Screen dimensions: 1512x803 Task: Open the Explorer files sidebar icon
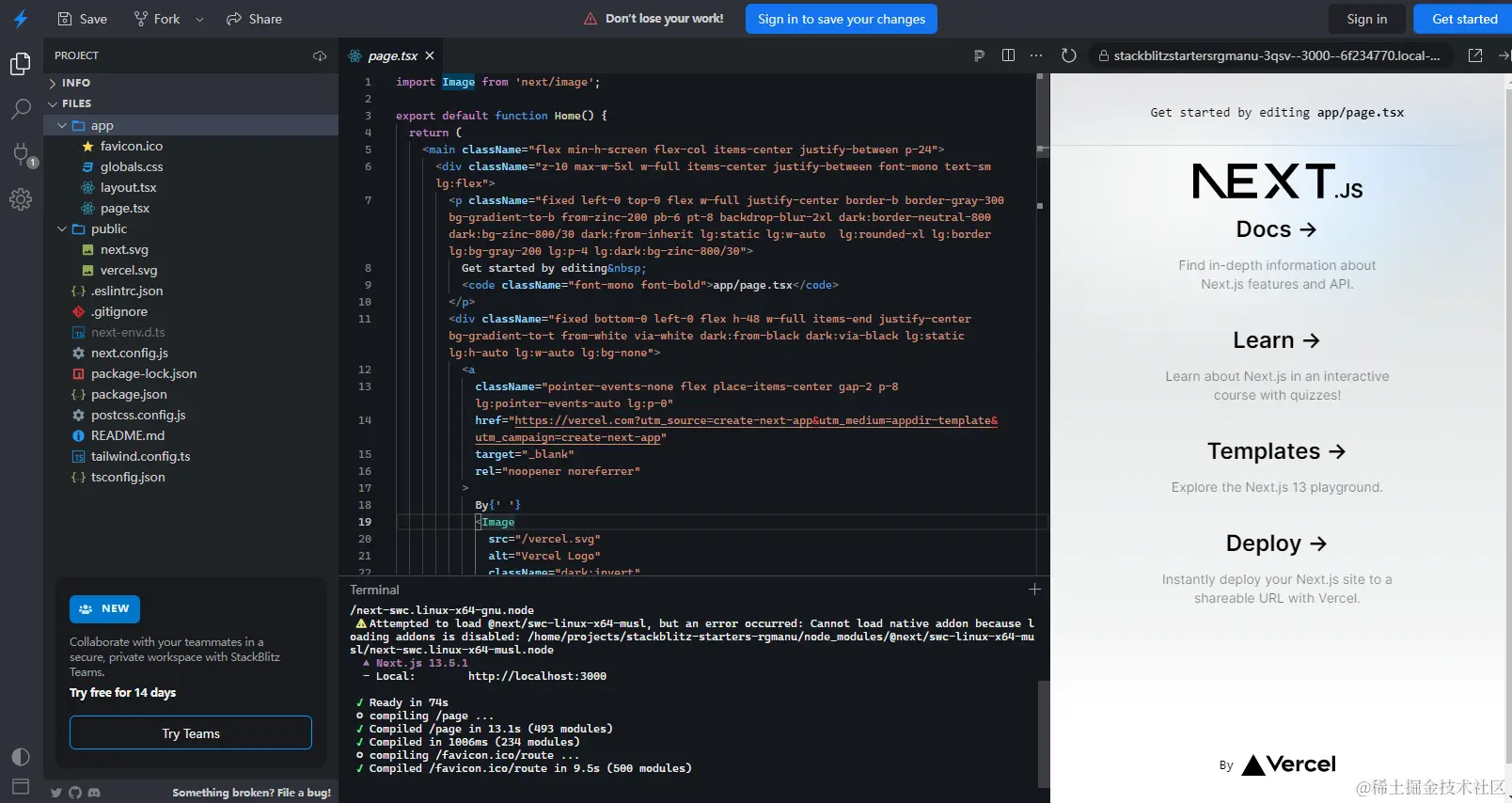click(x=21, y=64)
